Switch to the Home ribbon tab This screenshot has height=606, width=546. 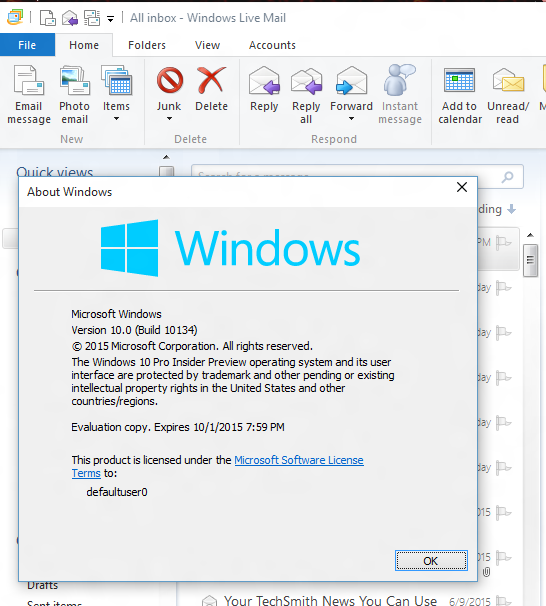coord(84,45)
